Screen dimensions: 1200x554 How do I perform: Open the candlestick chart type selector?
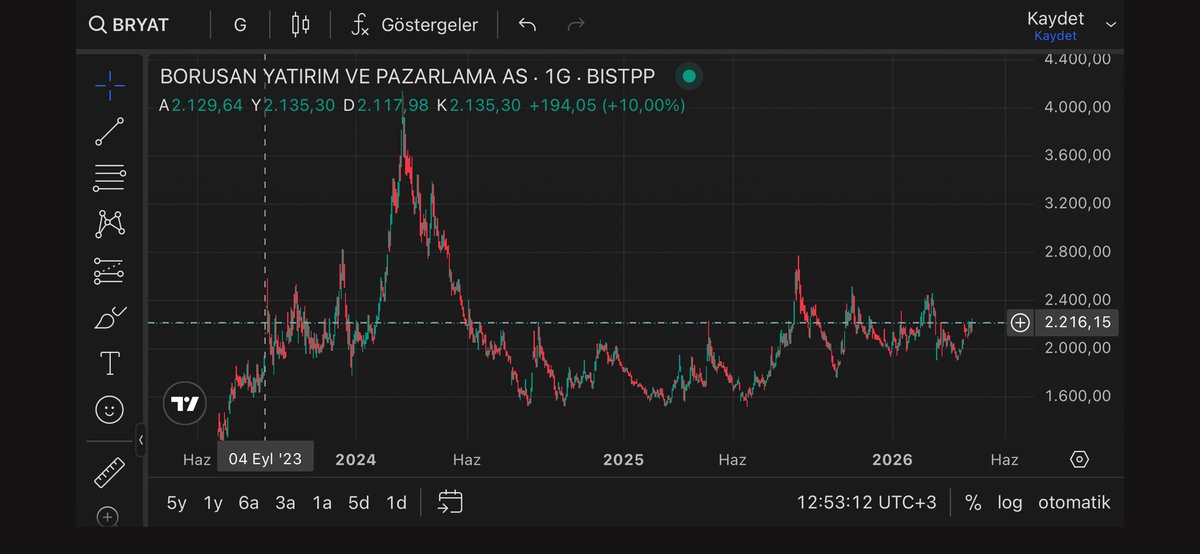[300, 25]
